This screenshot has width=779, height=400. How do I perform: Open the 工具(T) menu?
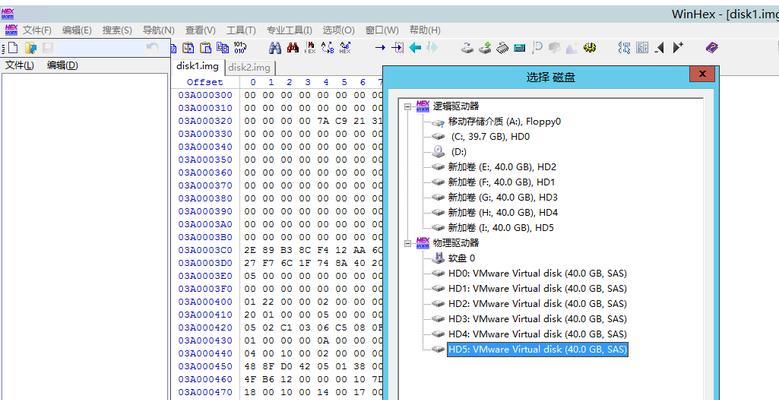point(241,30)
